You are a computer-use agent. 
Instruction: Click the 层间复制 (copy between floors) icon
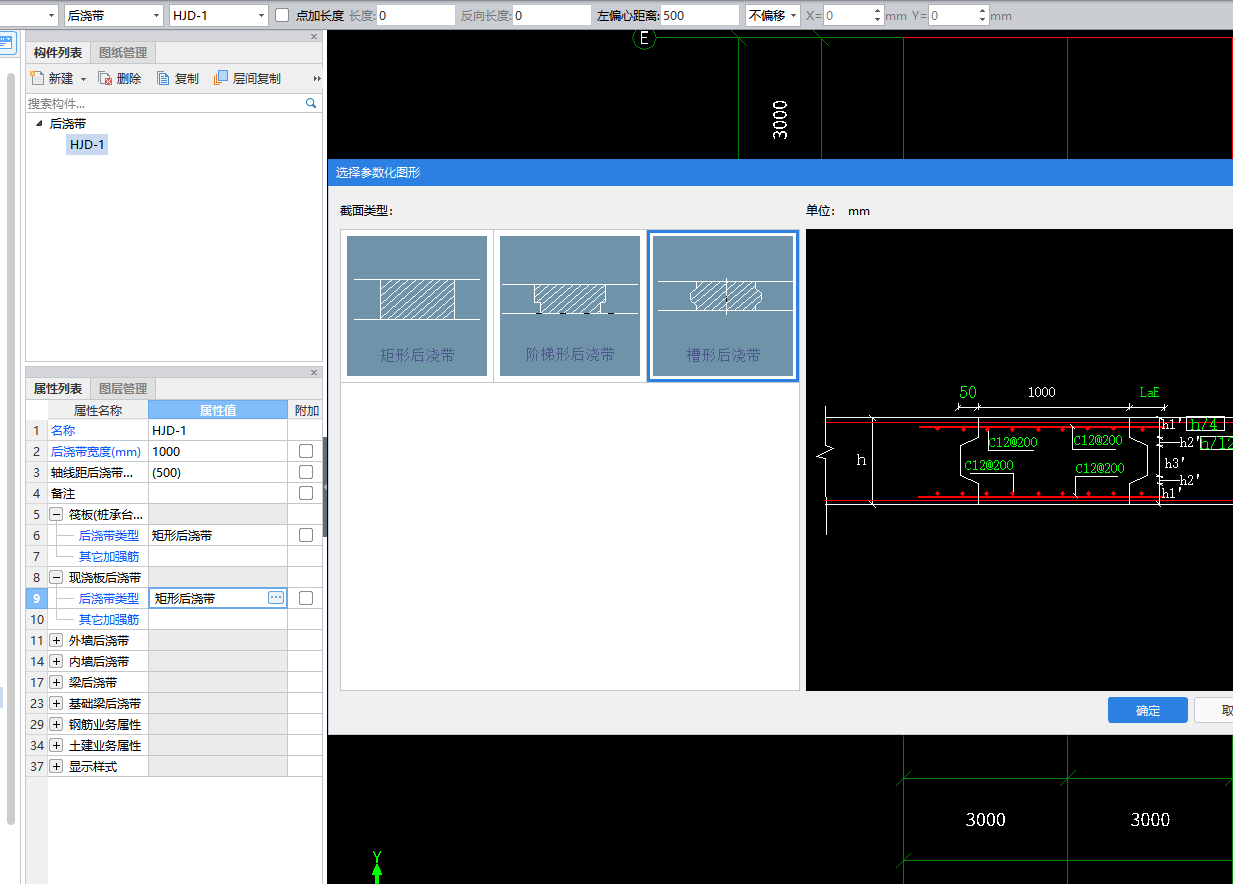pyautogui.click(x=222, y=78)
